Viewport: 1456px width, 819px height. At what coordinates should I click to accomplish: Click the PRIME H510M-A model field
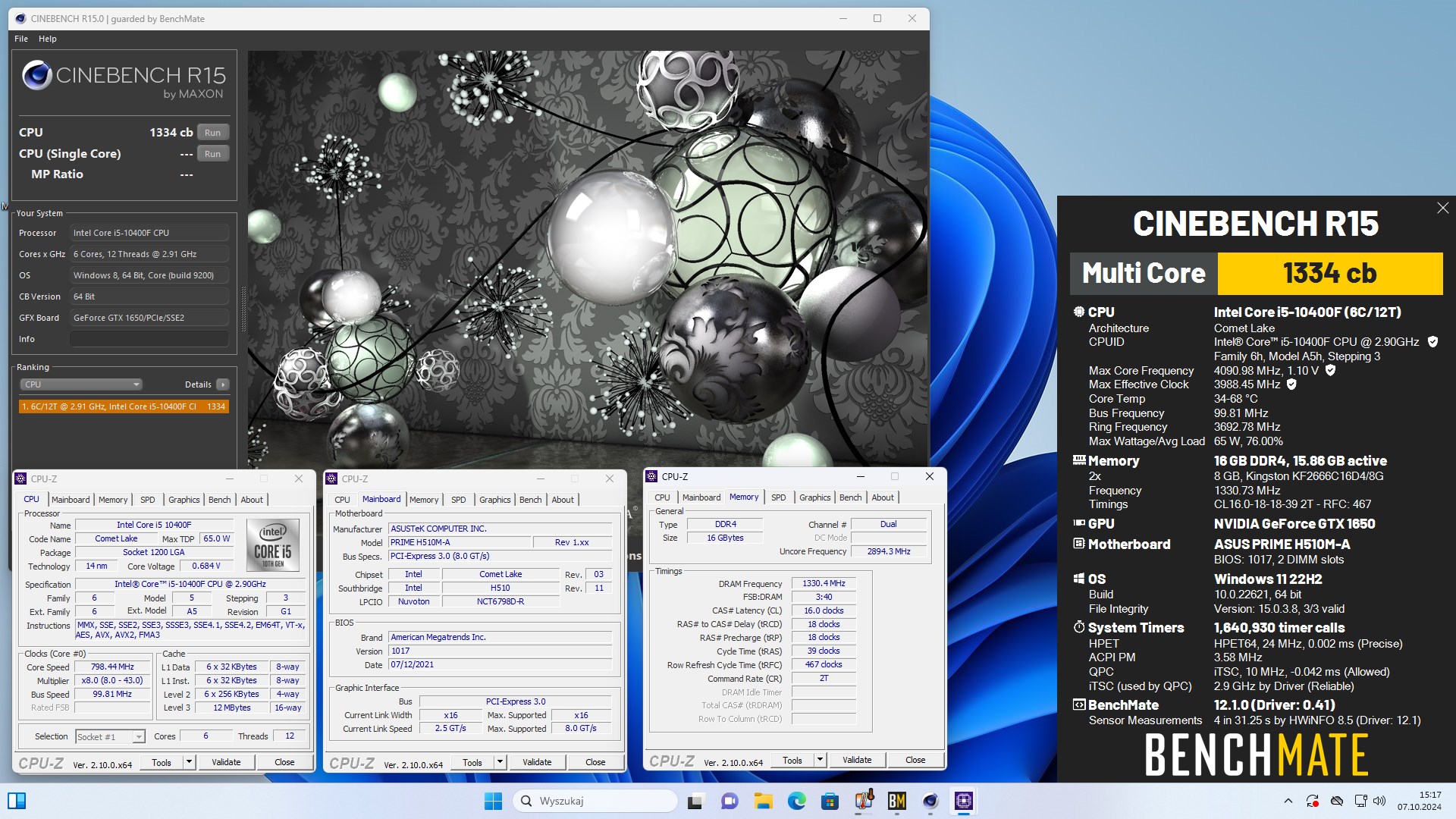pyautogui.click(x=460, y=542)
